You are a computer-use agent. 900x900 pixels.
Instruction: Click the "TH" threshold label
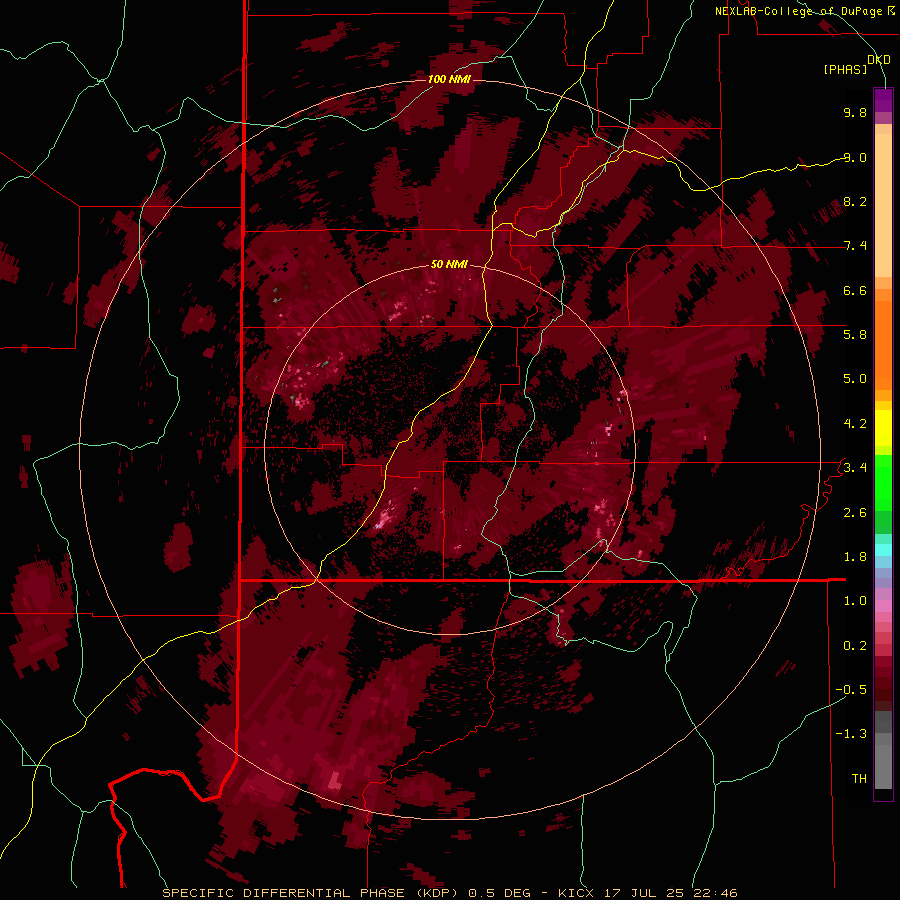(x=859, y=779)
